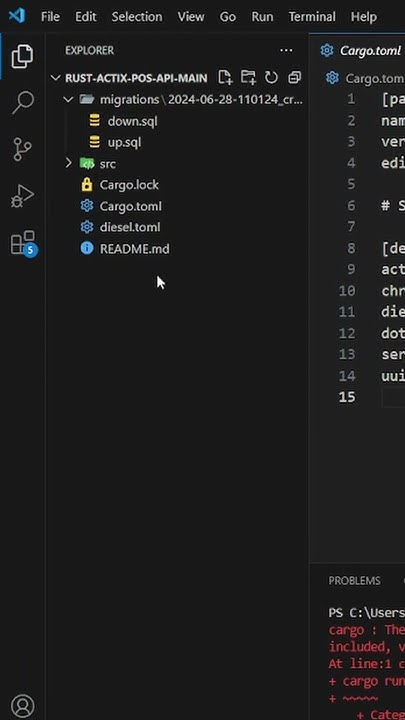Open diesel.toml file

tap(130, 227)
